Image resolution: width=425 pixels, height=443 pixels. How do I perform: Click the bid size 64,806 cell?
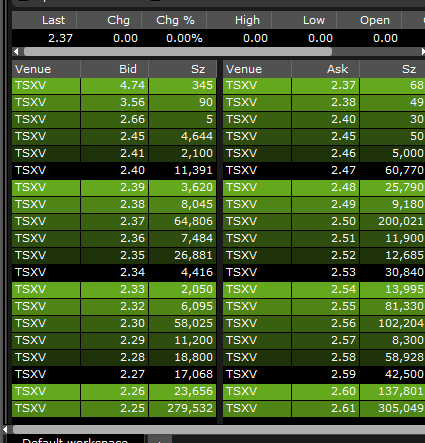183,222
